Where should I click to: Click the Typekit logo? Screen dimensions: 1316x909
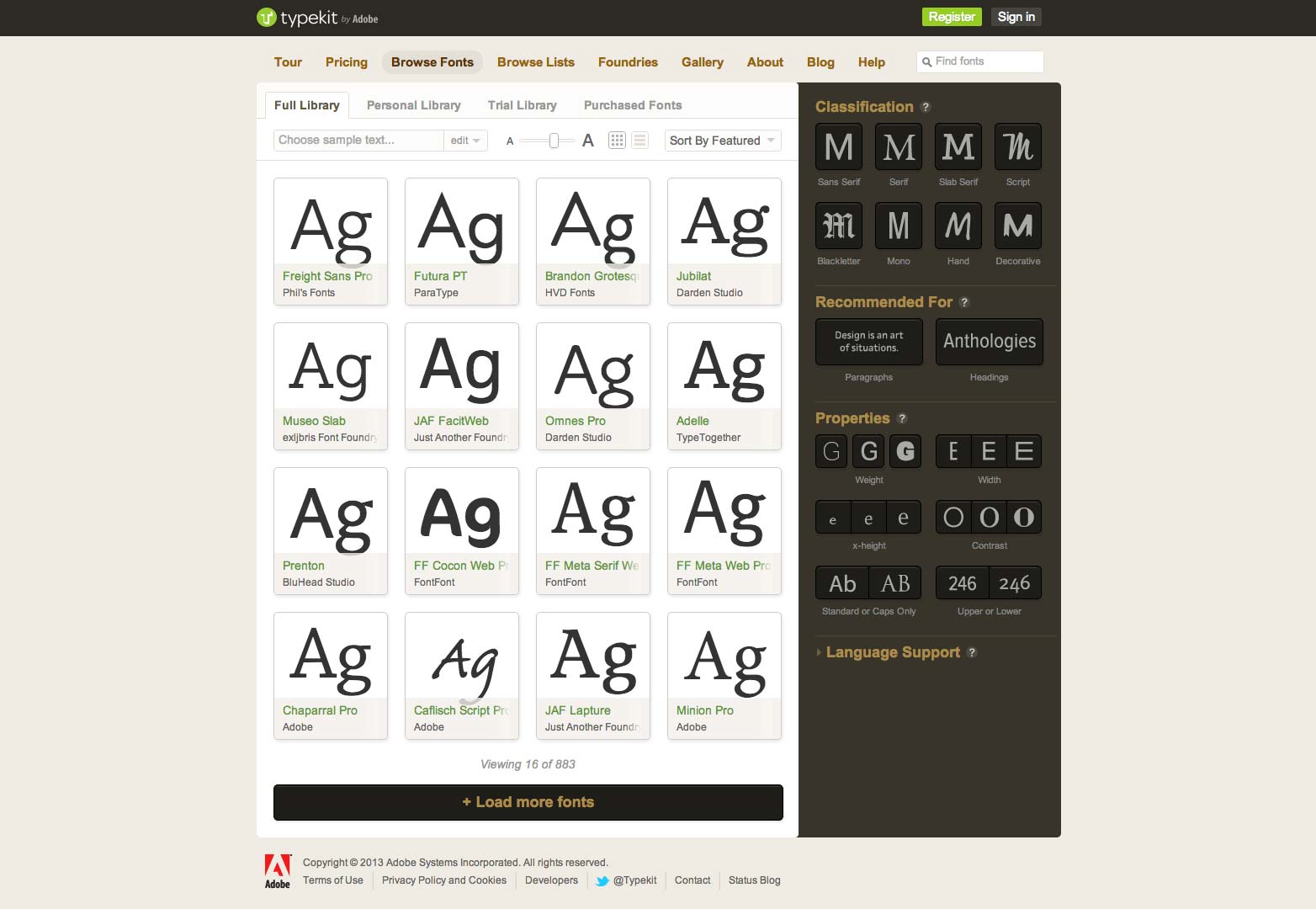pyautogui.click(x=317, y=18)
